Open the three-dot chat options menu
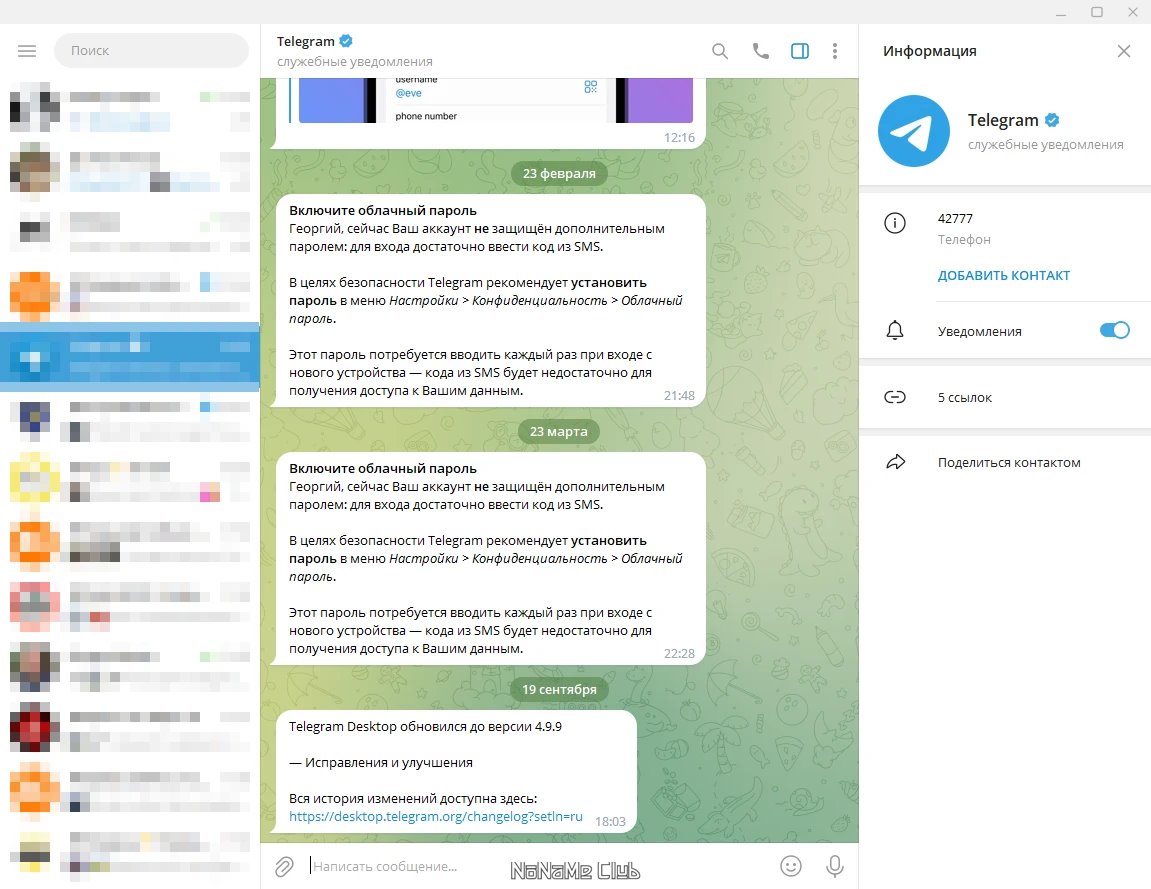The image size is (1151, 889). (835, 51)
